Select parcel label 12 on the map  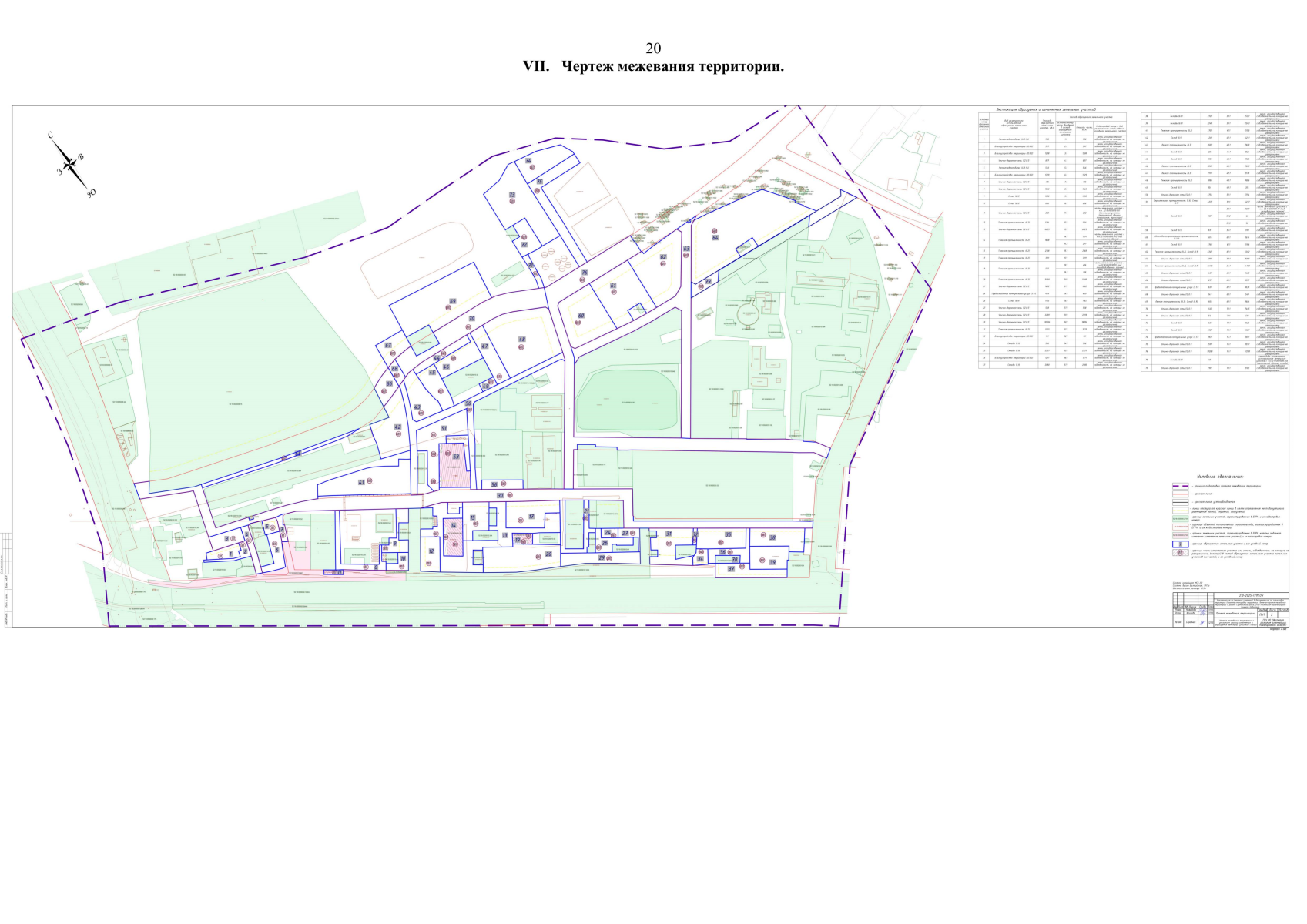click(x=431, y=551)
